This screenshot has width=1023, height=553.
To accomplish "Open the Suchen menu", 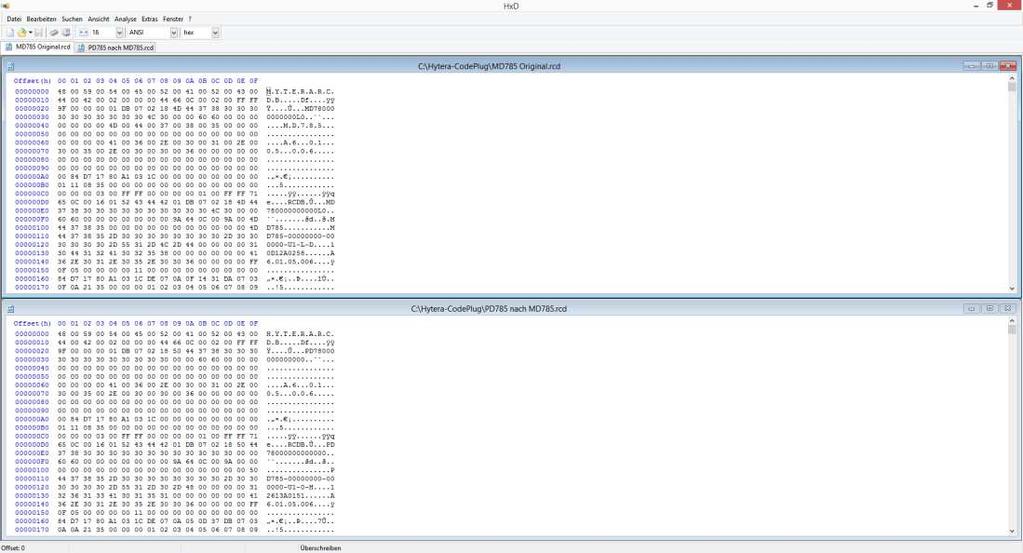I will (72, 19).
